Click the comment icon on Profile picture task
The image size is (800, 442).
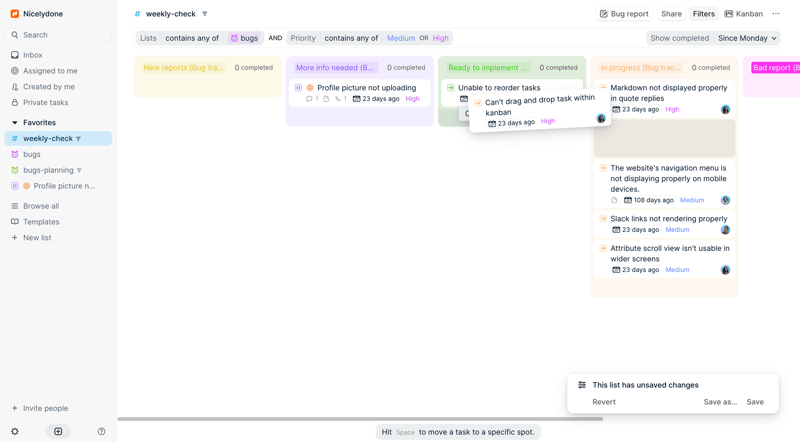(x=309, y=99)
